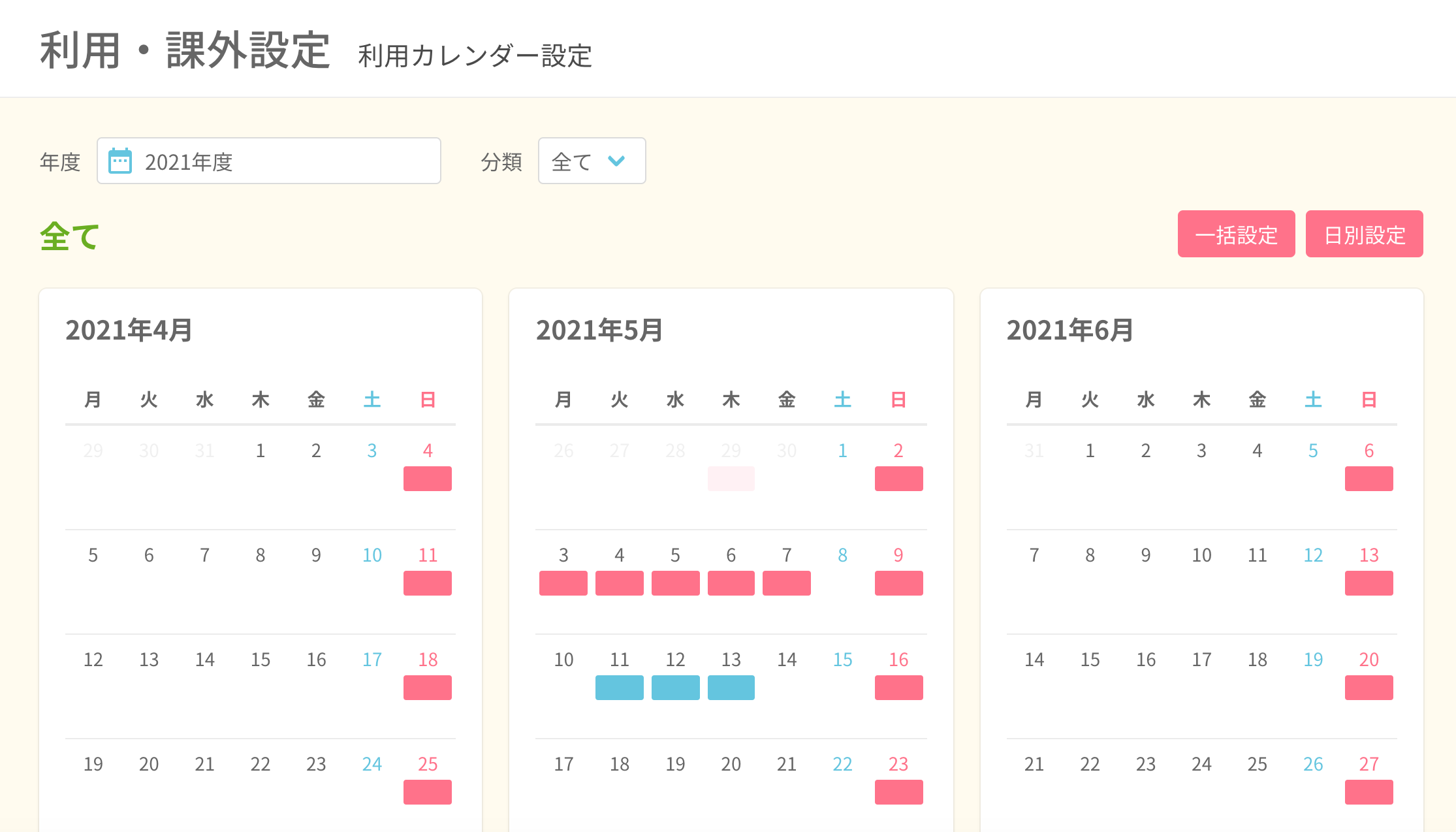
Task: Click date 12 in June 2021 calendar
Action: pyautogui.click(x=1313, y=555)
